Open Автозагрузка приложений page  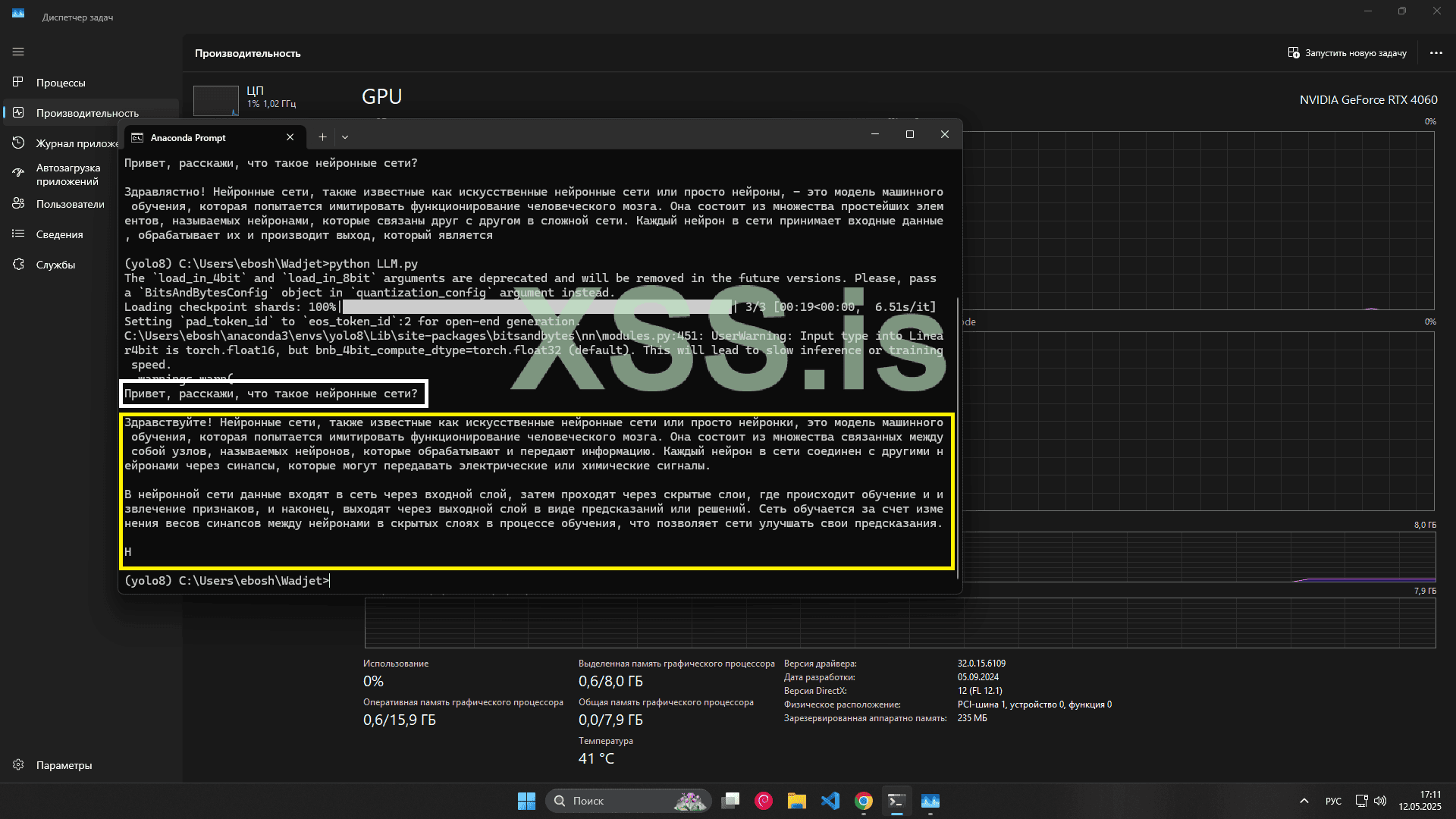[67, 174]
